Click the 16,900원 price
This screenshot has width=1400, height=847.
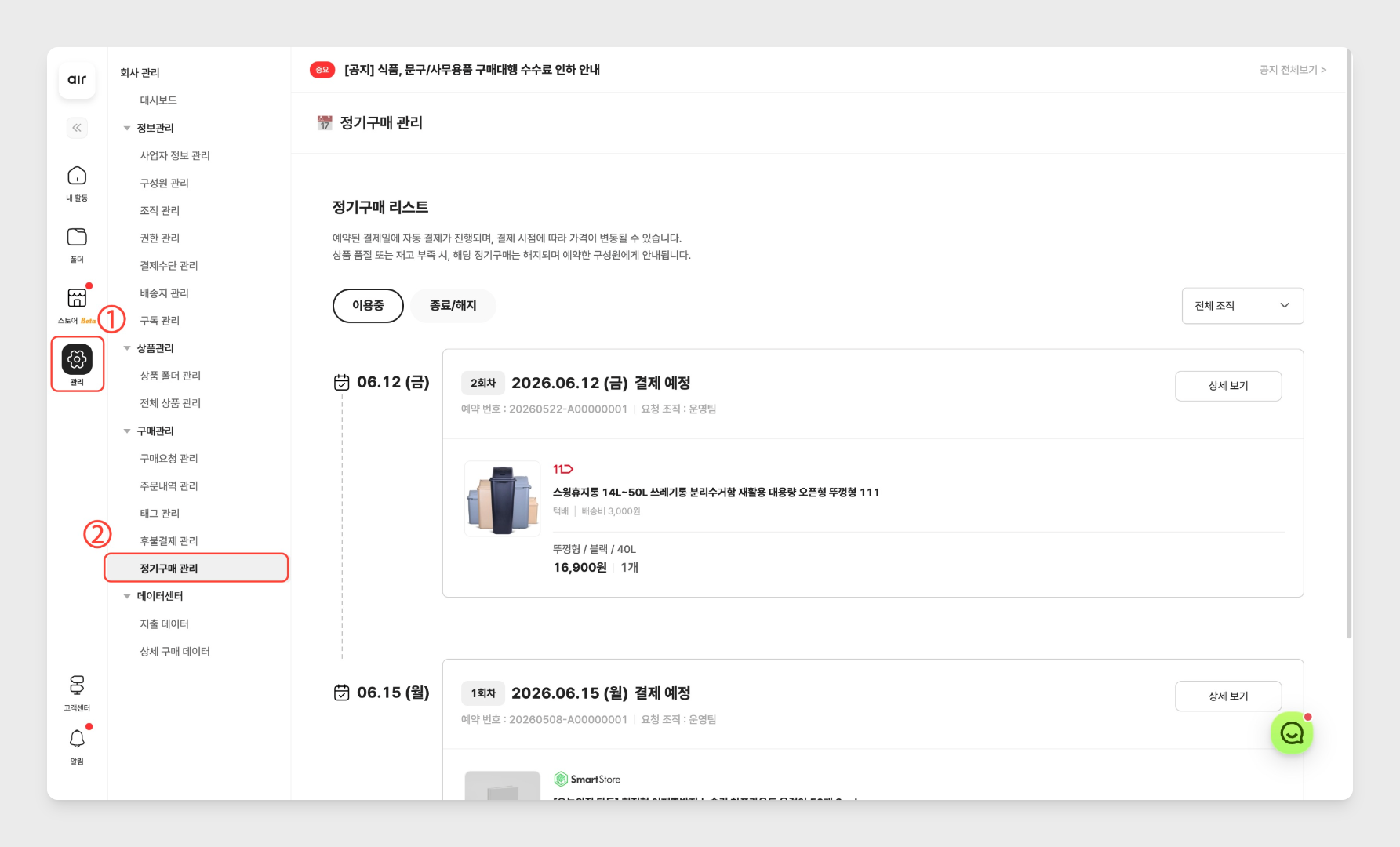[580, 567]
